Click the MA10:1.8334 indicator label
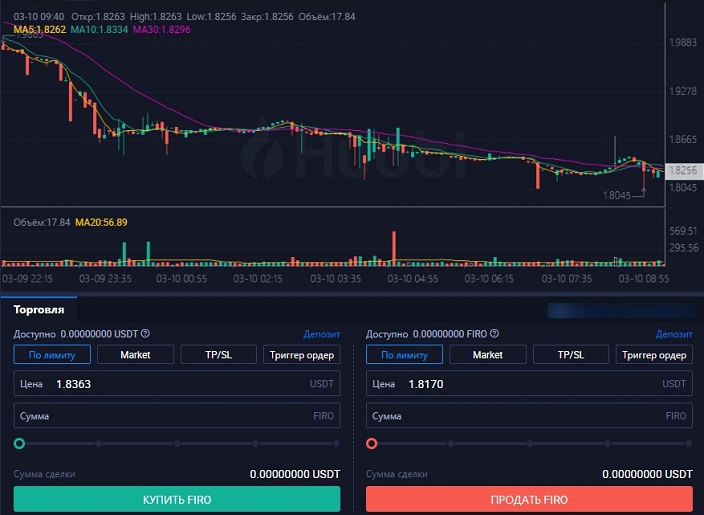Viewport: 704px width, 515px height. coord(99,30)
